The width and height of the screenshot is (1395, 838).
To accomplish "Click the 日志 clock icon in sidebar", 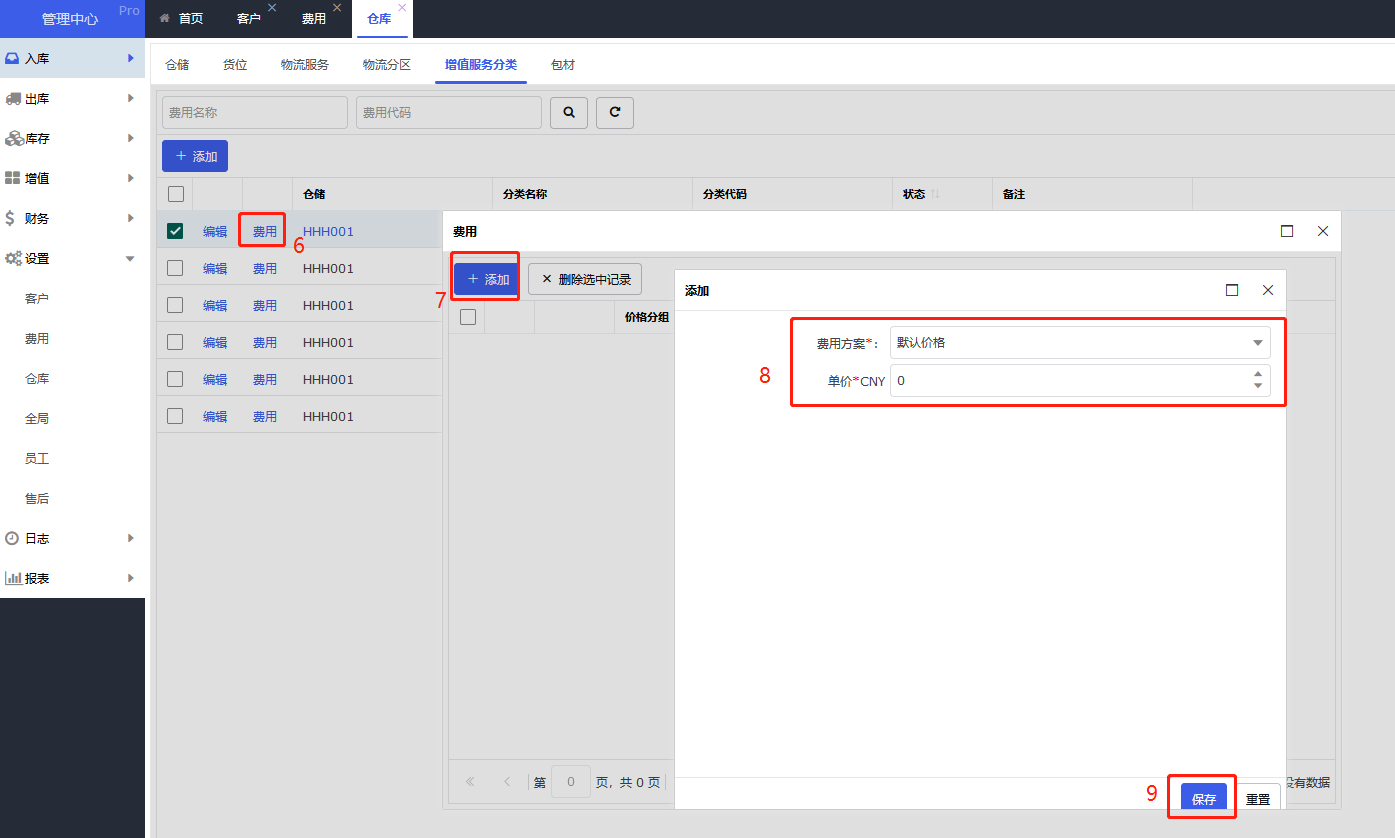I will [12, 538].
